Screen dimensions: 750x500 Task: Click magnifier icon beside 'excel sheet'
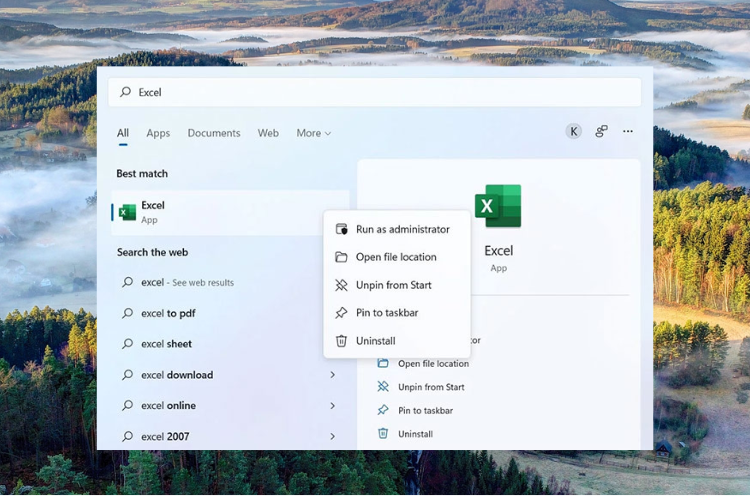[127, 344]
